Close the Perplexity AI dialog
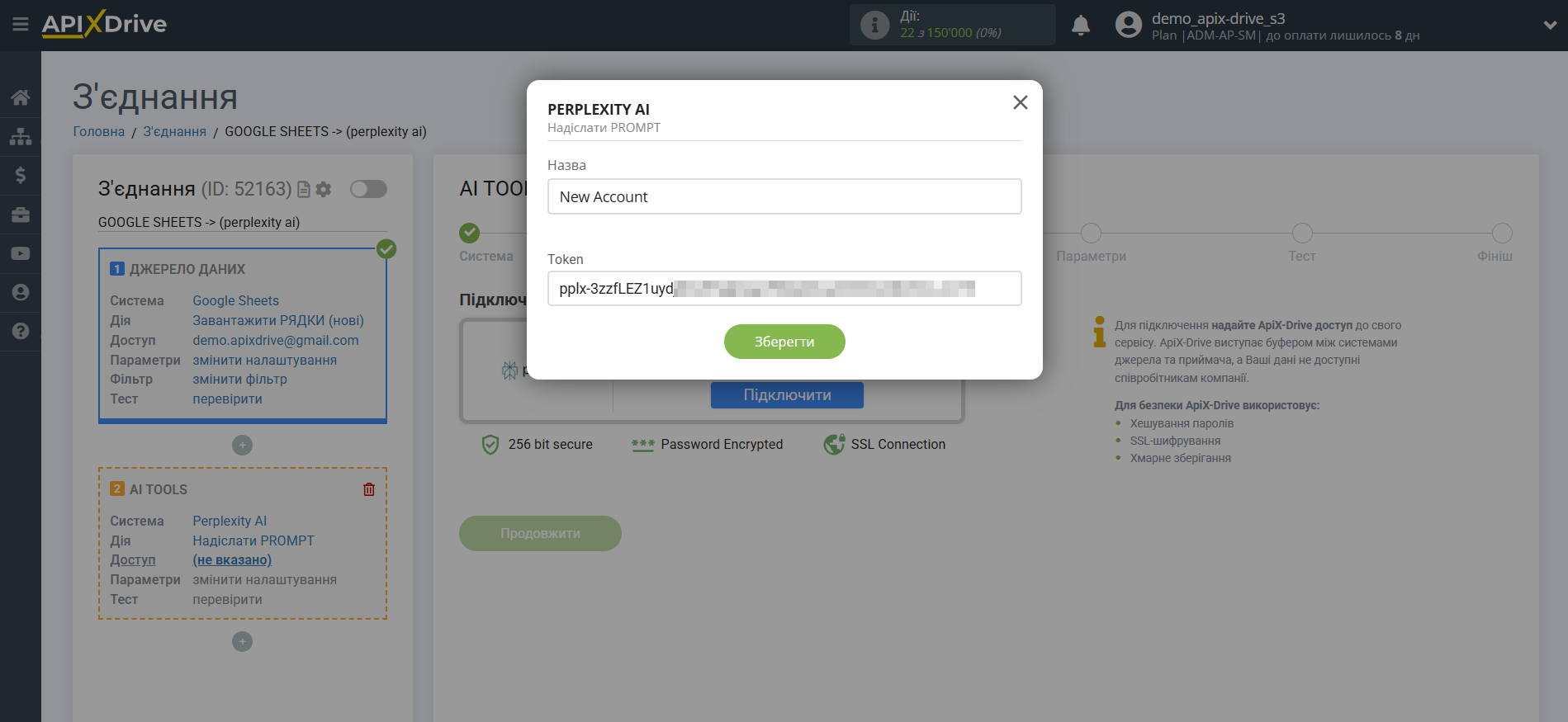Image resolution: width=1568 pixels, height=722 pixels. (x=1021, y=102)
